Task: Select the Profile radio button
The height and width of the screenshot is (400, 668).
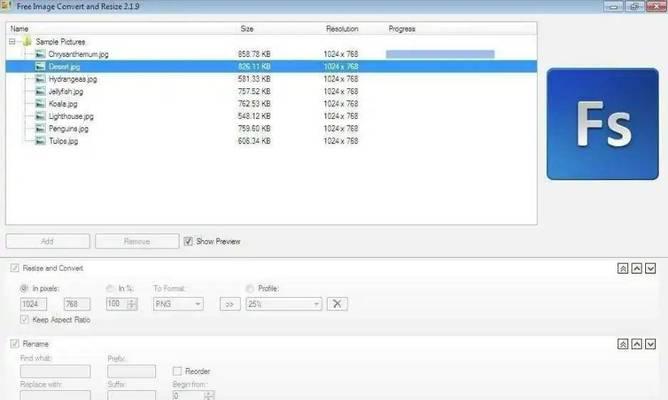Action: tap(250, 288)
